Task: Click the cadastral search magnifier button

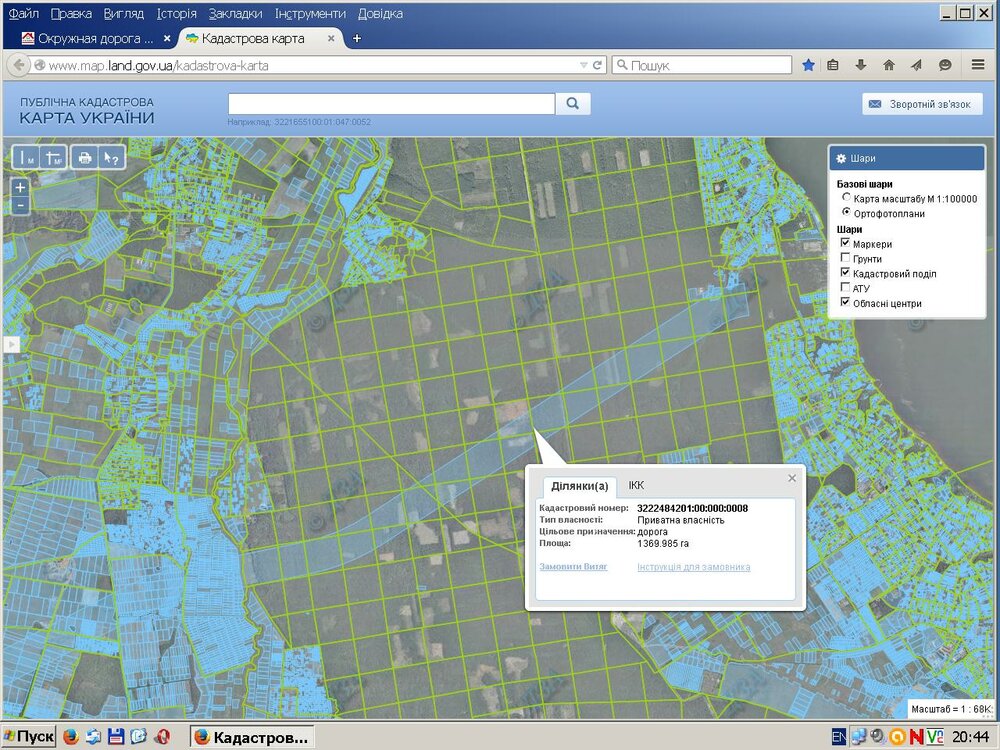Action: tap(573, 103)
